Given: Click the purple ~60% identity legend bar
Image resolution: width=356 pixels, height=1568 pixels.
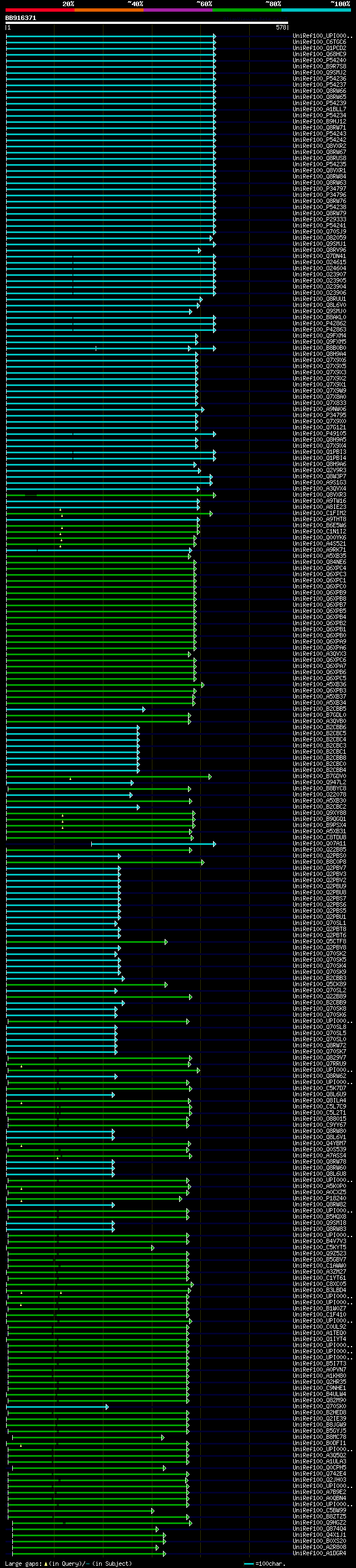Looking at the screenshot, I should click(x=179, y=10).
